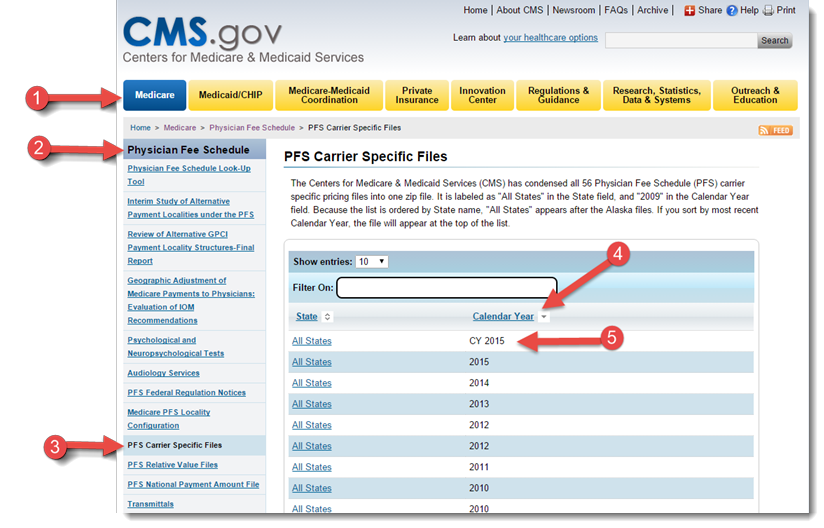Click into the site search field
The width and height of the screenshot is (824, 528).
681,40
